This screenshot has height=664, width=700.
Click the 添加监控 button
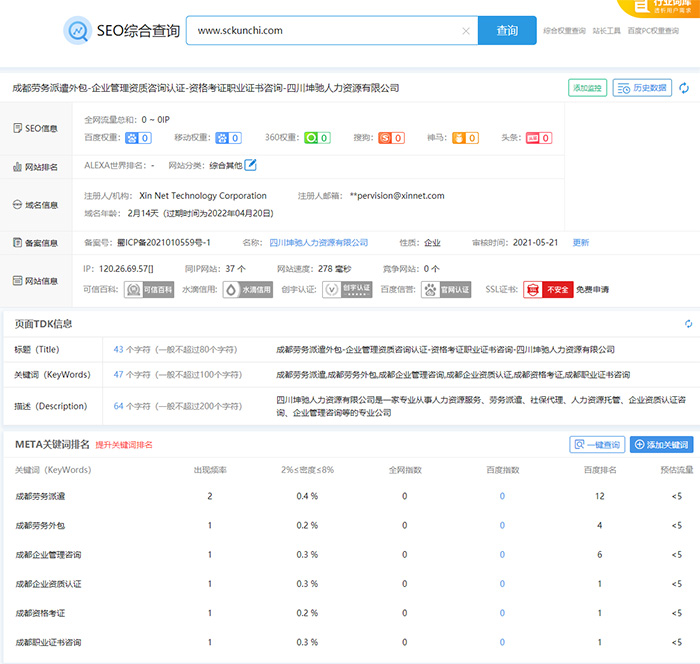587,88
